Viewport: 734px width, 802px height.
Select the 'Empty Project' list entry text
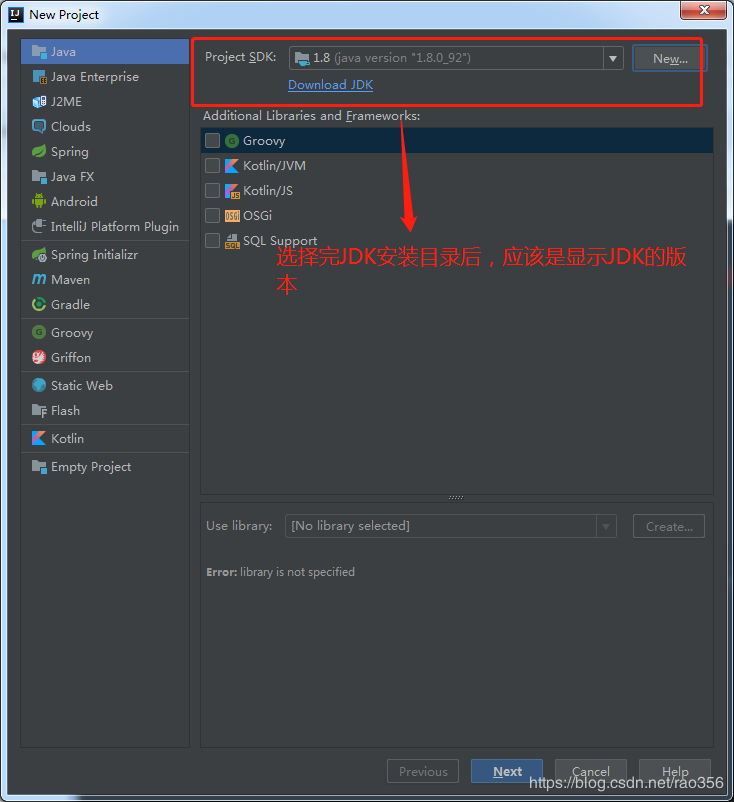91,467
